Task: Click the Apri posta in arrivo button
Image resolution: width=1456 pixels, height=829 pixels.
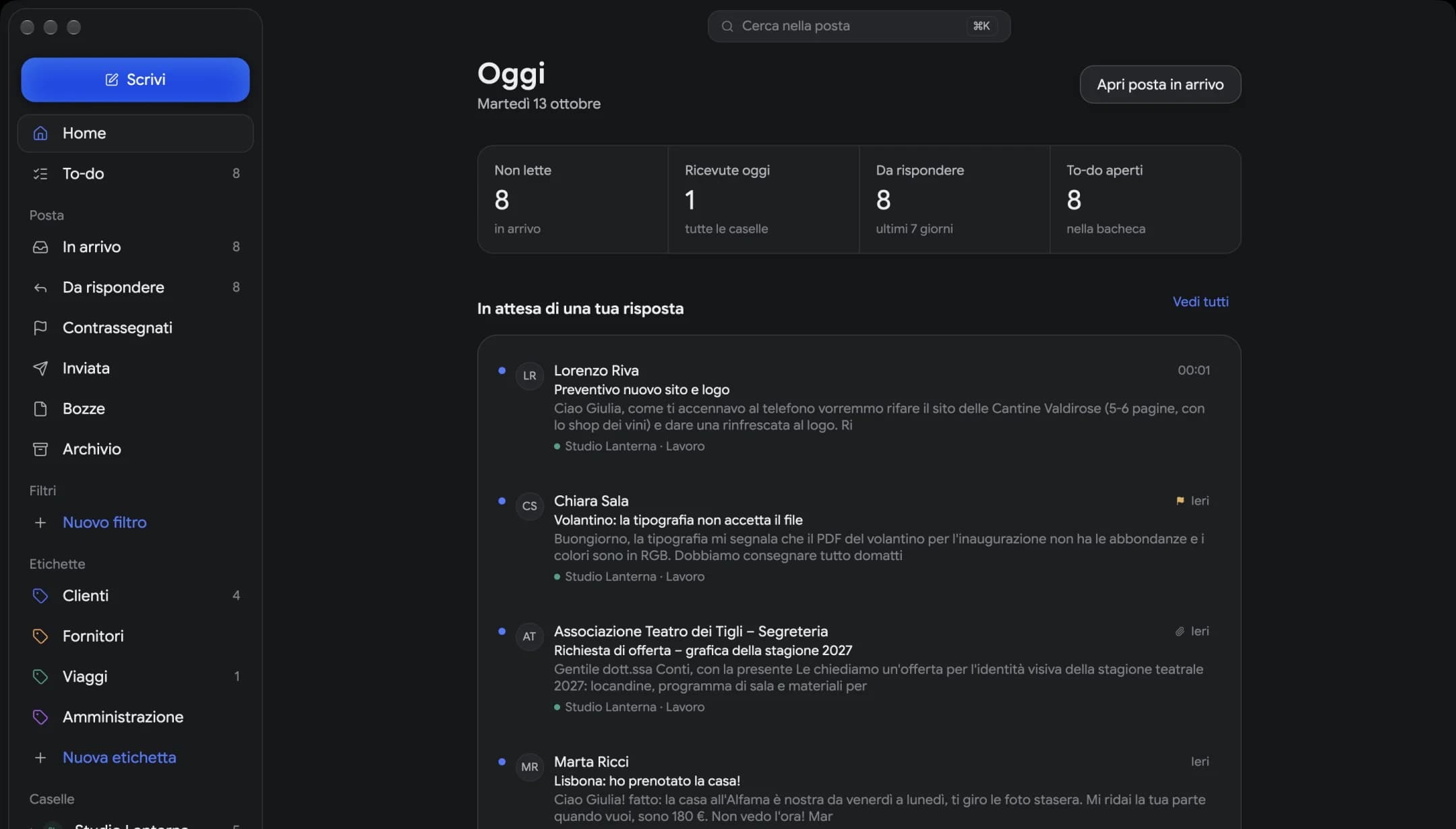Action: pyautogui.click(x=1160, y=84)
